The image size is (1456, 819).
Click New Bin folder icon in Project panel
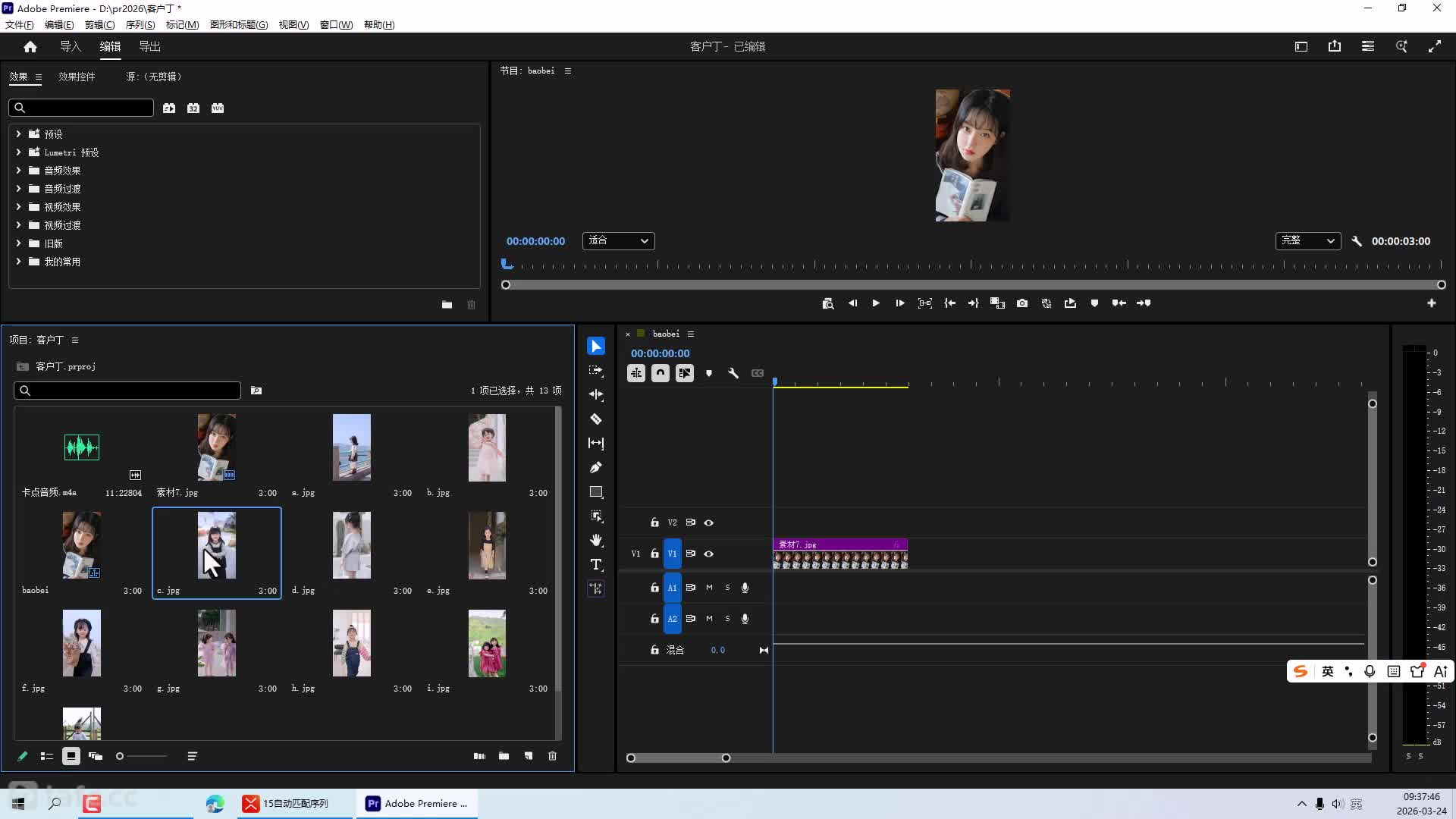pos(504,756)
